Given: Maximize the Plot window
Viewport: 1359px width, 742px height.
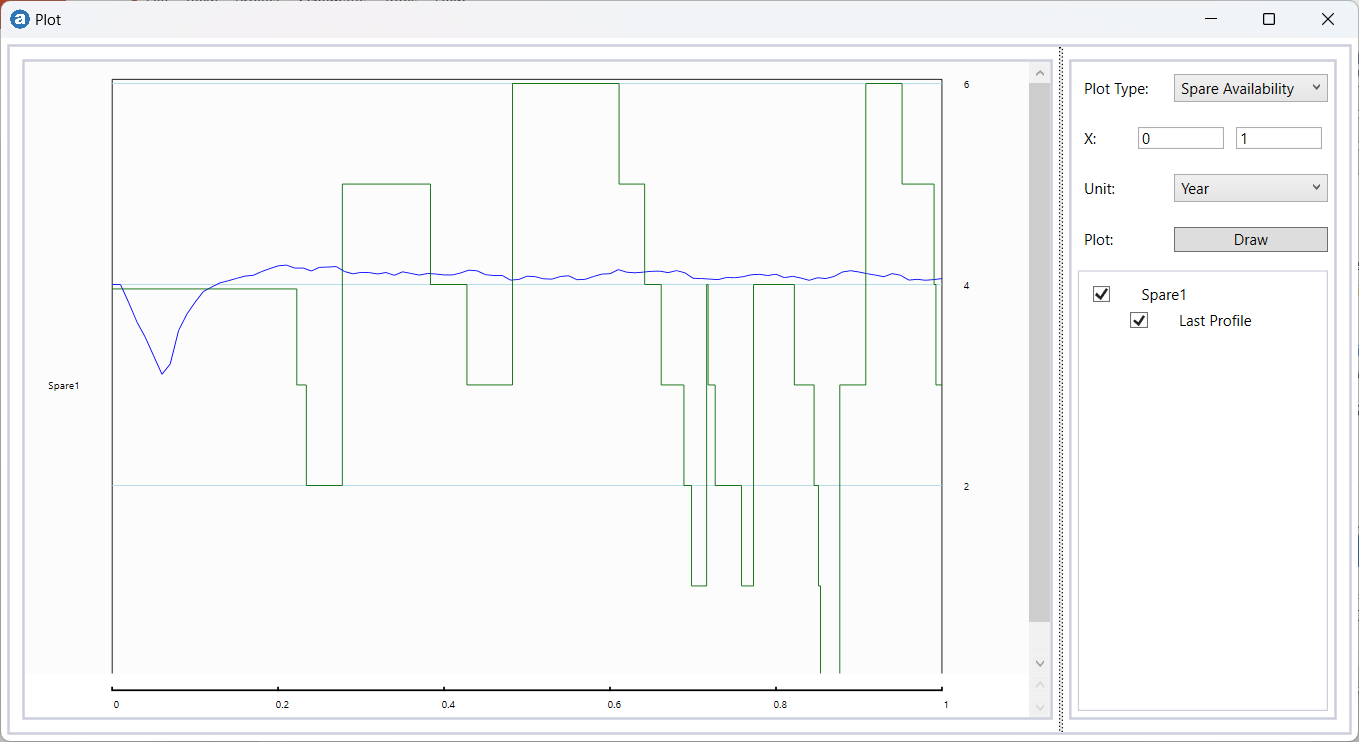Looking at the screenshot, I should point(1269,19).
